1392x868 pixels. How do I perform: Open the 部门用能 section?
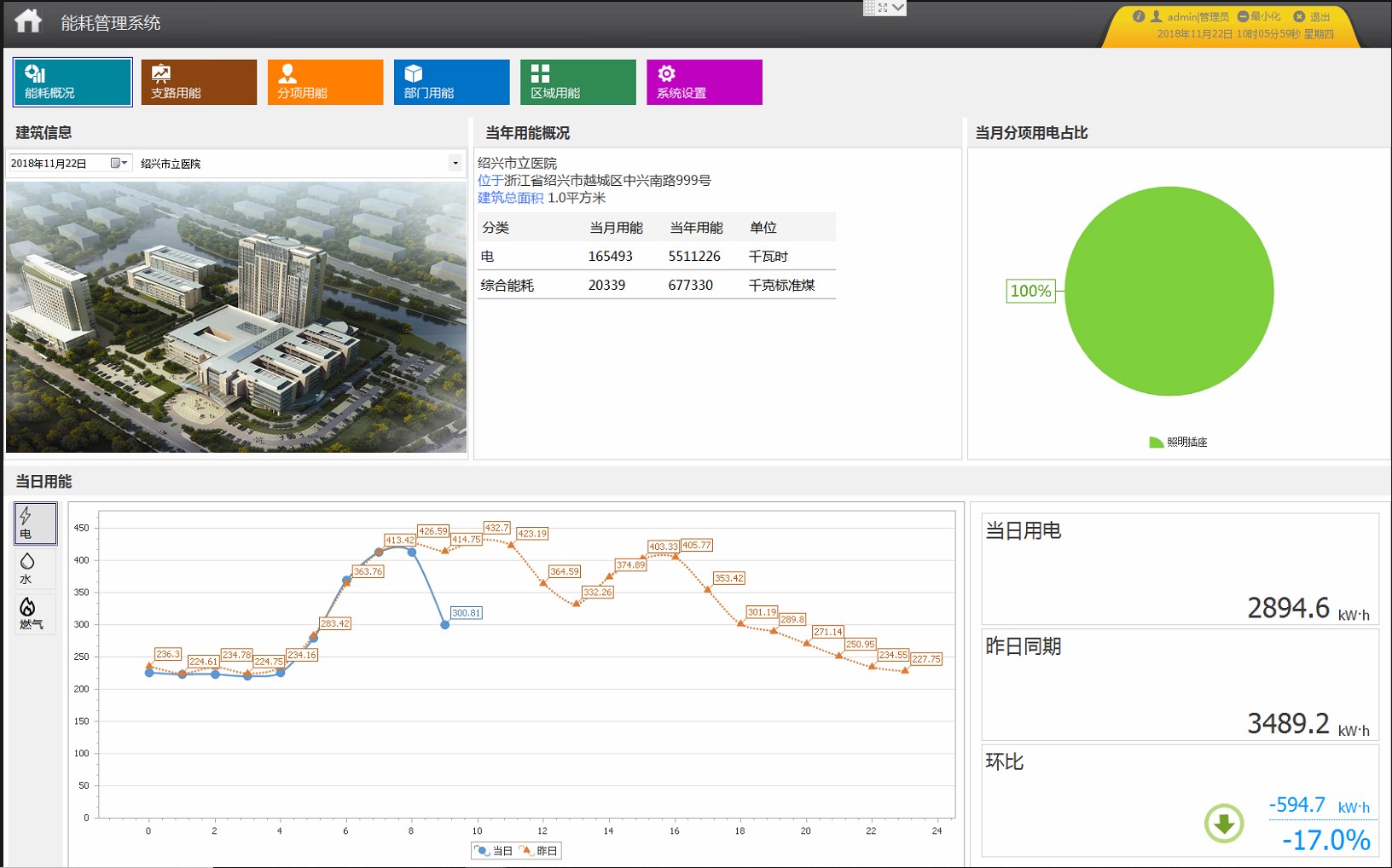click(x=451, y=82)
